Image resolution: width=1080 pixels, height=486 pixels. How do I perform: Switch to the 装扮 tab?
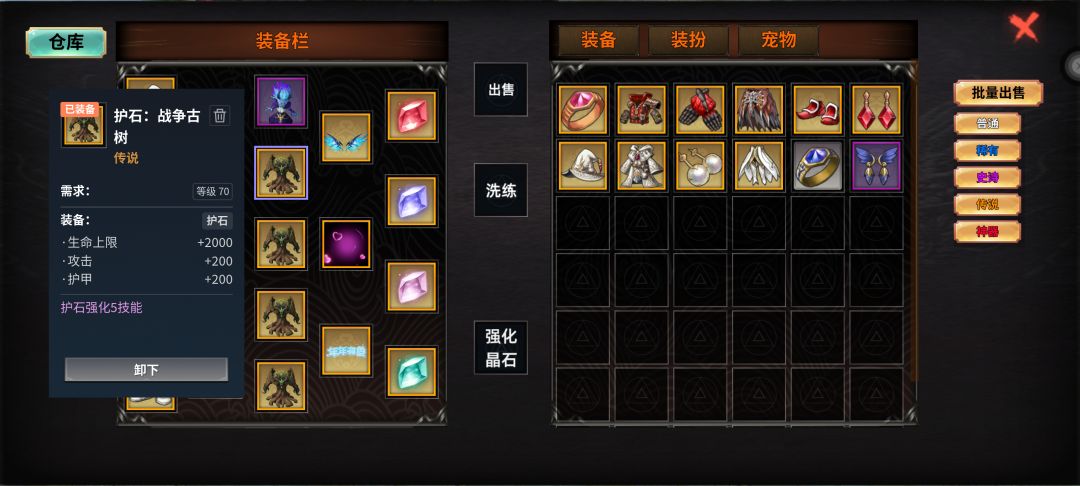click(x=688, y=40)
